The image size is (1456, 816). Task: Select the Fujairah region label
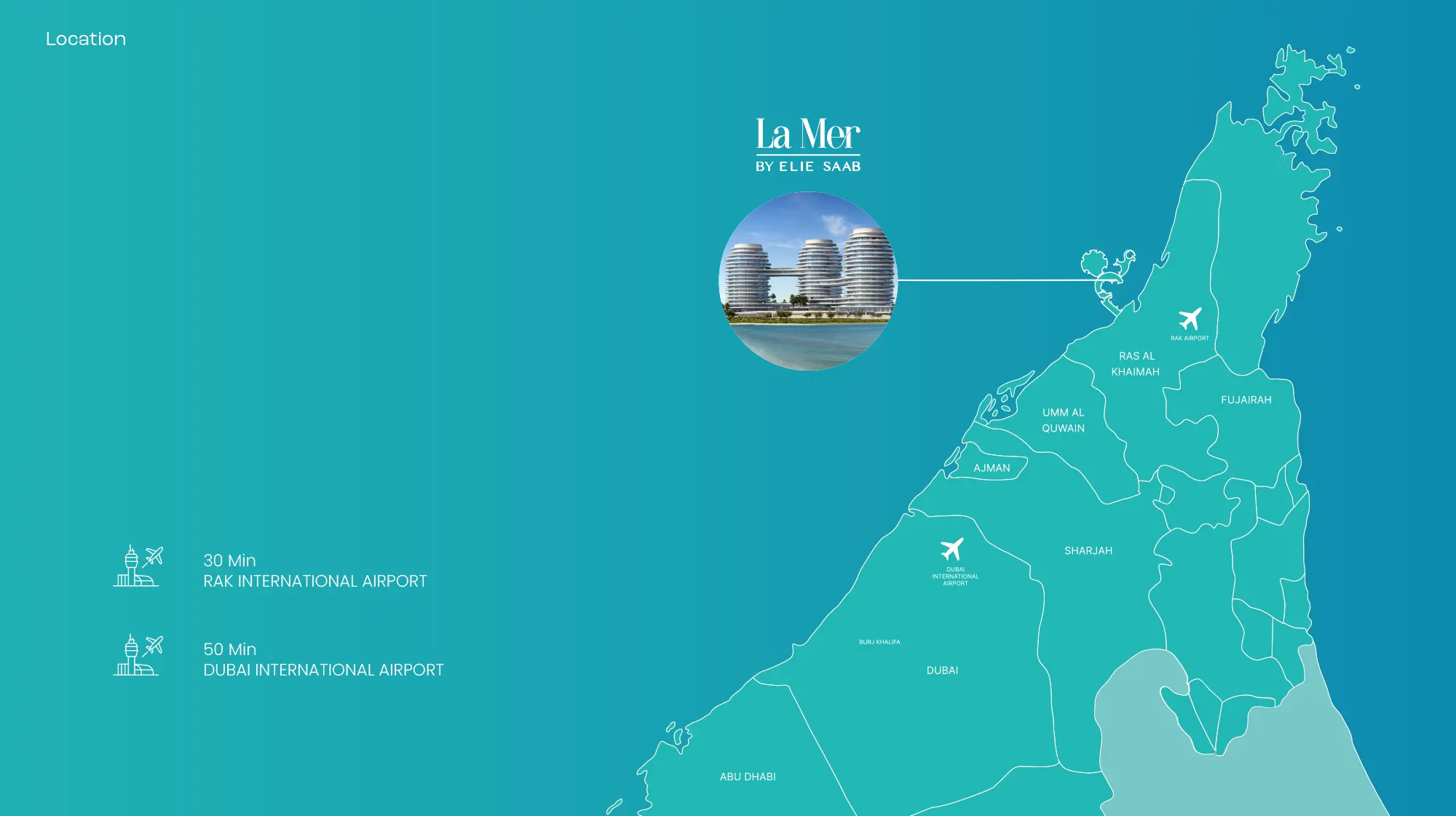1246,400
